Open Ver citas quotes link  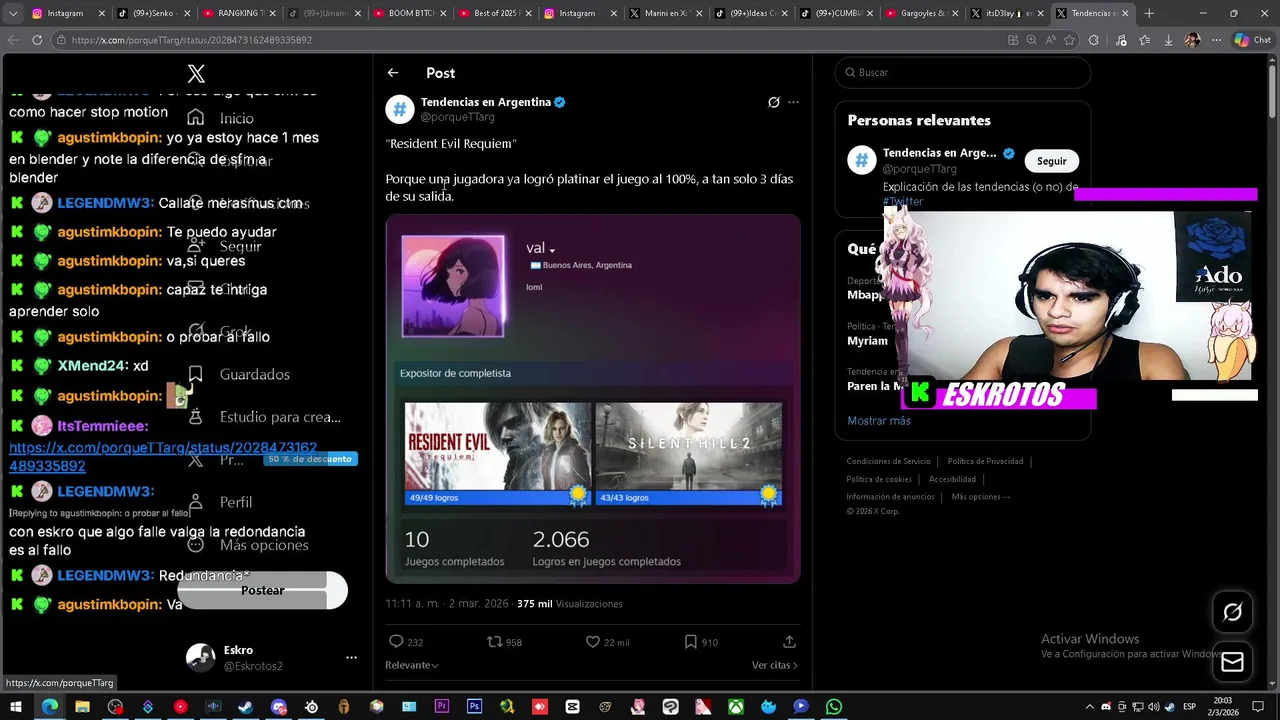click(775, 665)
